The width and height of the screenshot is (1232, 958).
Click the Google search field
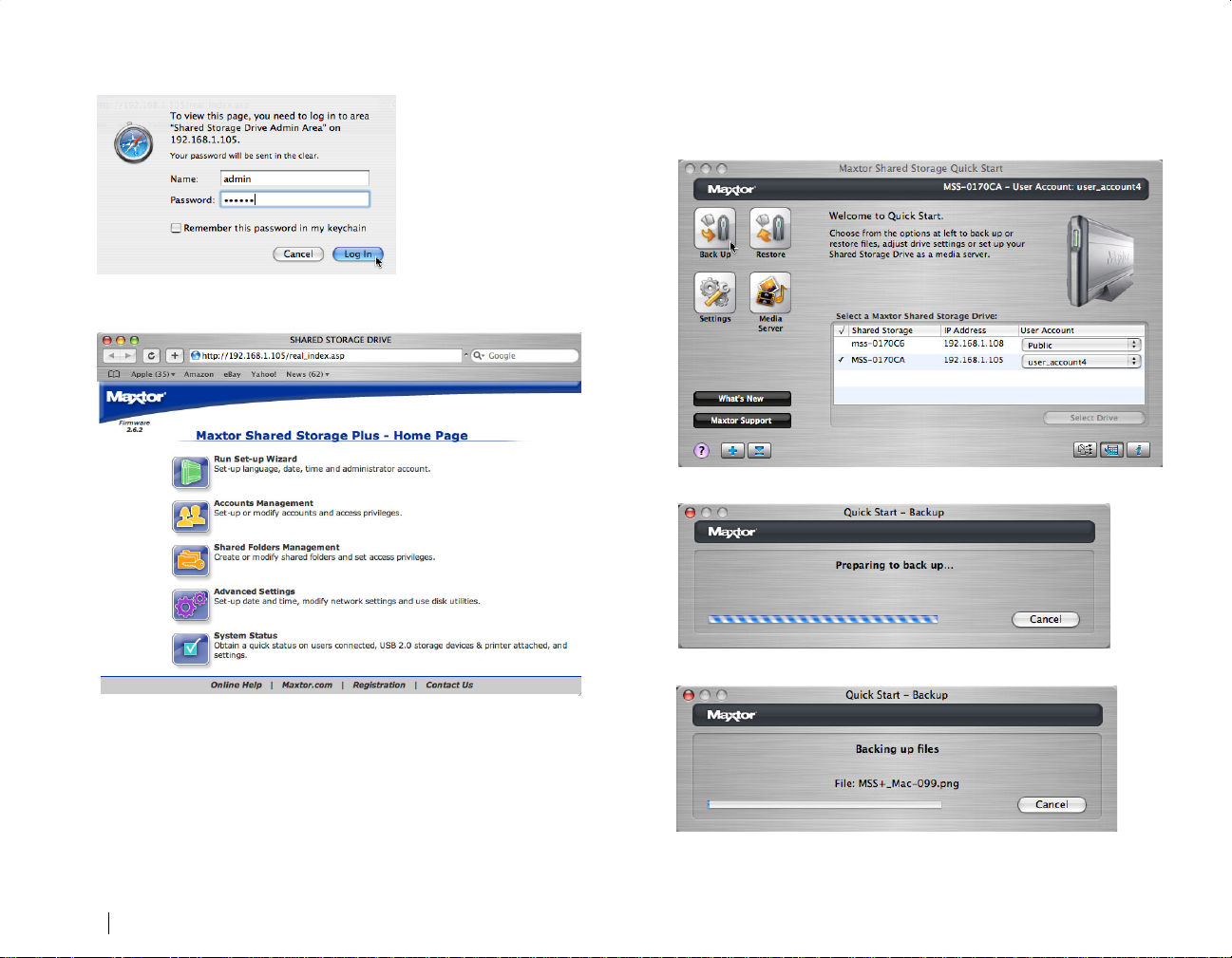525,356
